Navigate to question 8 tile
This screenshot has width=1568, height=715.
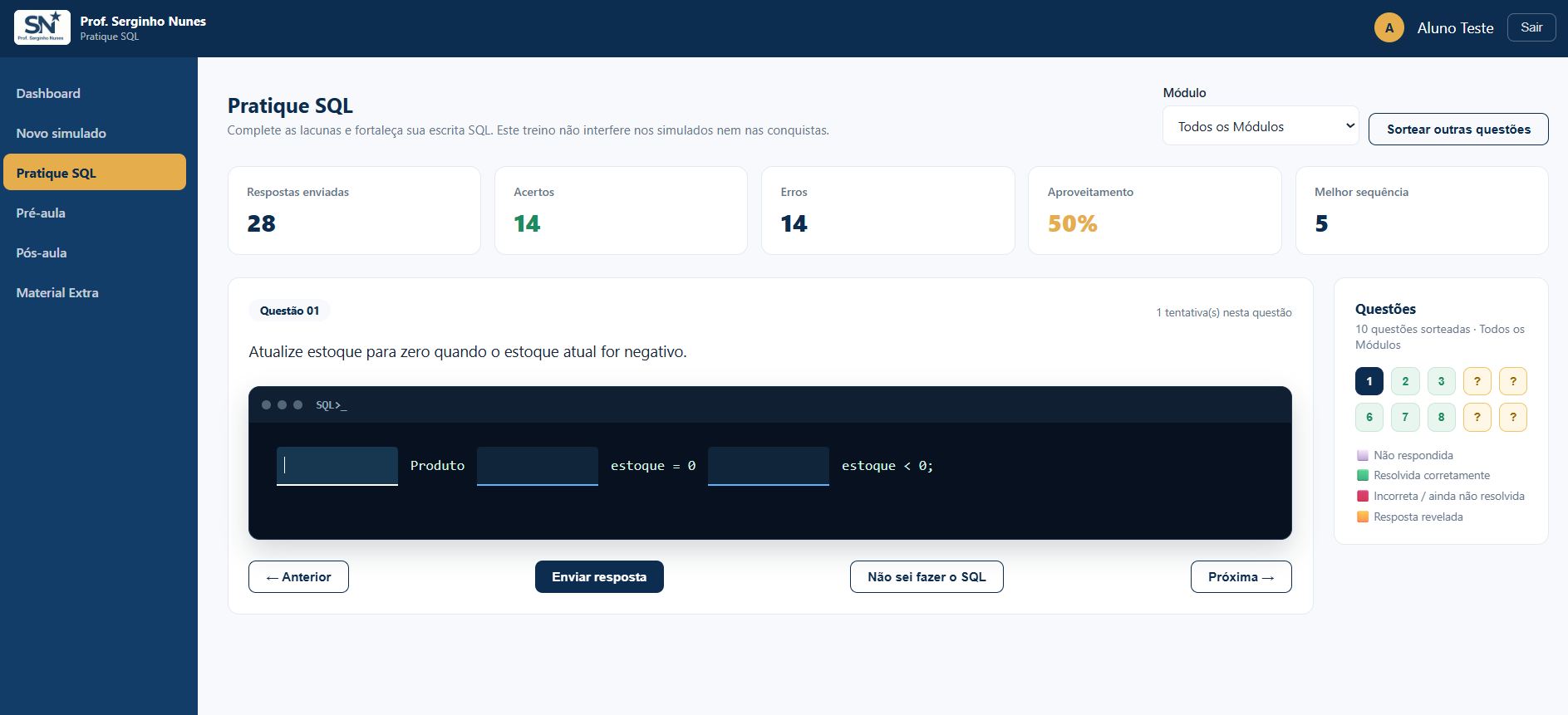1441,417
